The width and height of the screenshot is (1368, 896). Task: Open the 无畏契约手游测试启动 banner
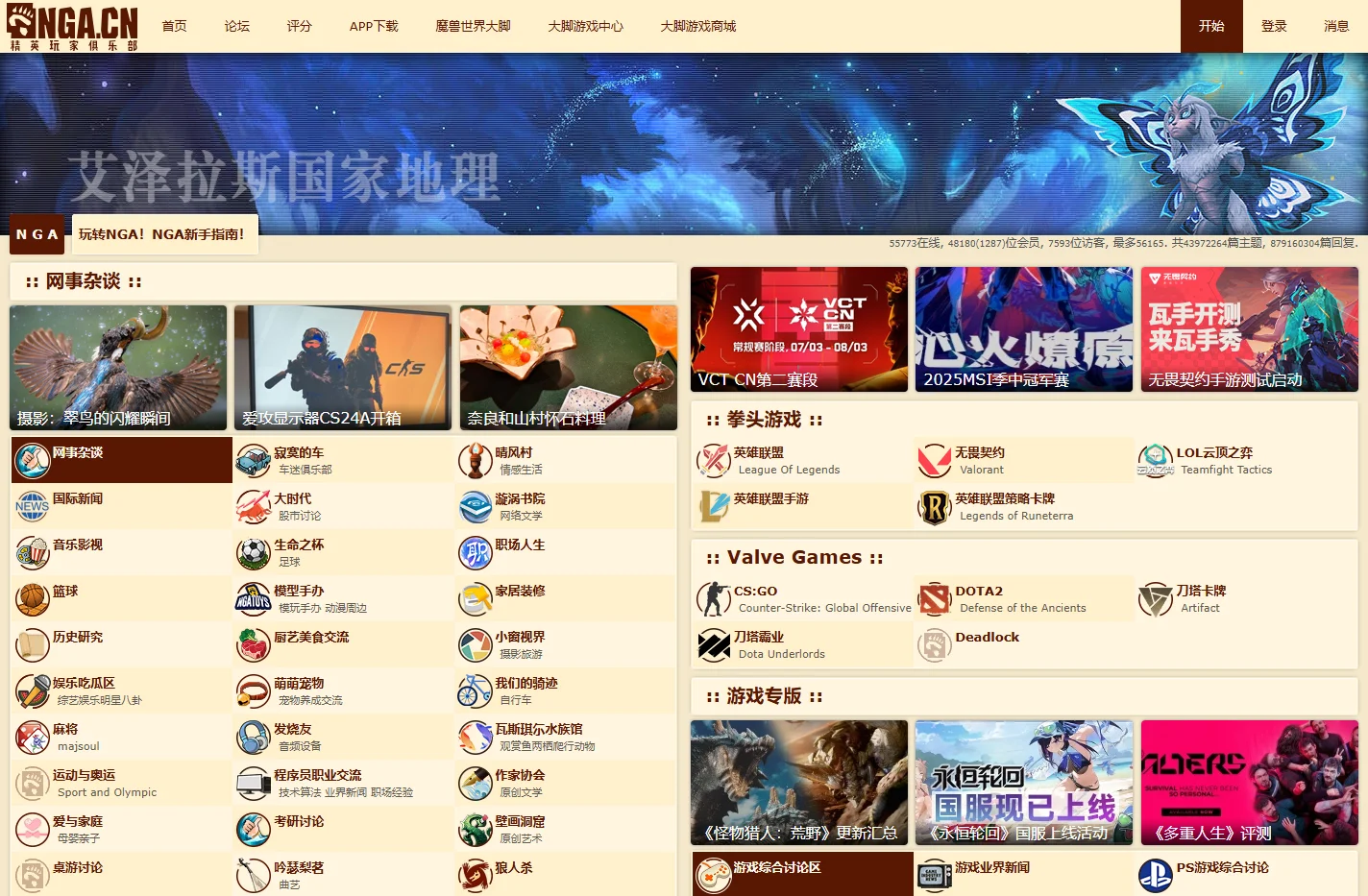1250,329
